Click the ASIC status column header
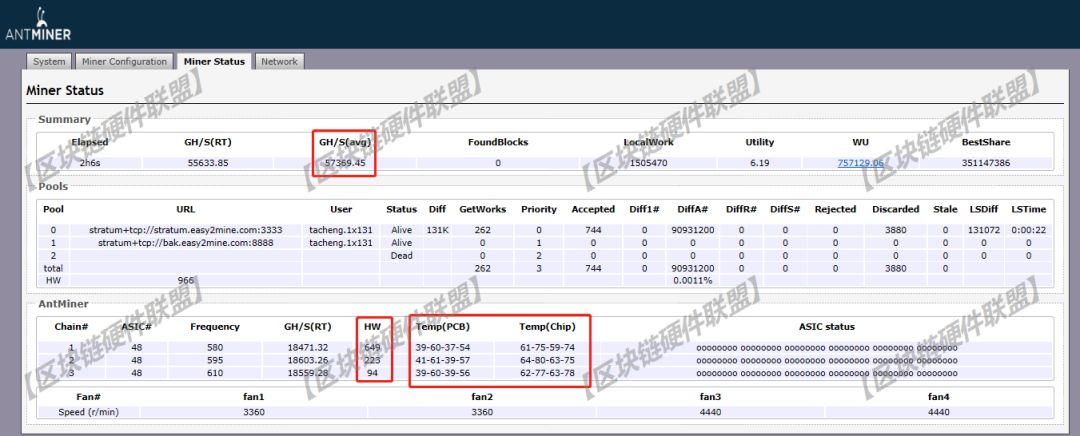1080x436 pixels. [826, 326]
